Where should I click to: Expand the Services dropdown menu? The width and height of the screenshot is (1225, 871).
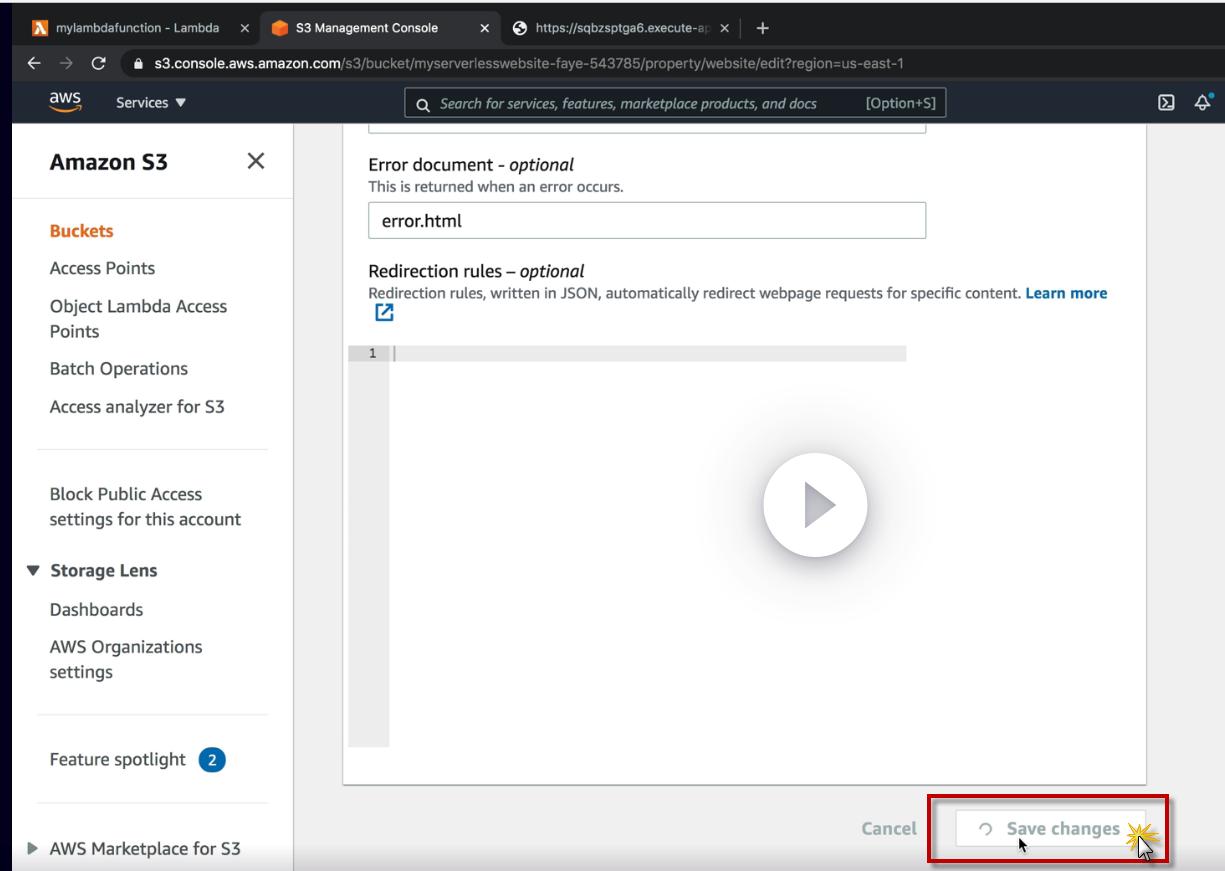tap(151, 103)
